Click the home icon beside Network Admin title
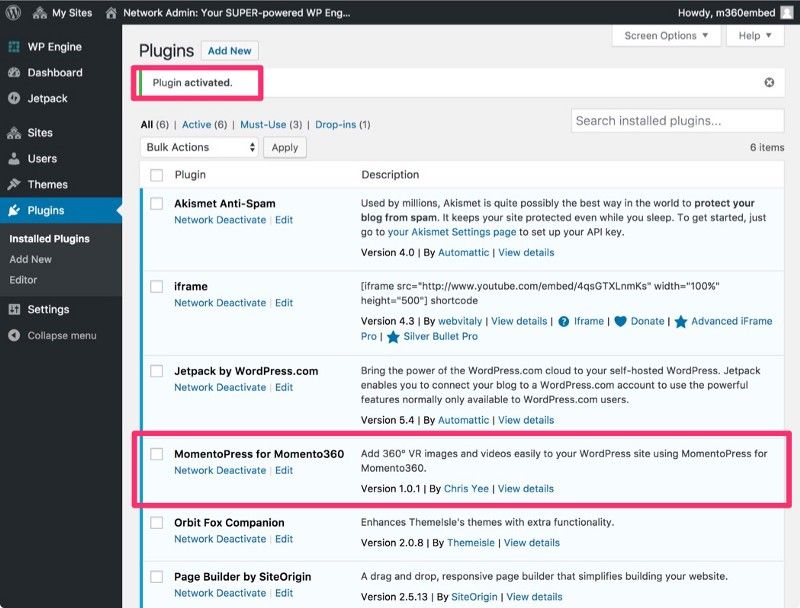This screenshot has height=608, width=800. pos(111,13)
